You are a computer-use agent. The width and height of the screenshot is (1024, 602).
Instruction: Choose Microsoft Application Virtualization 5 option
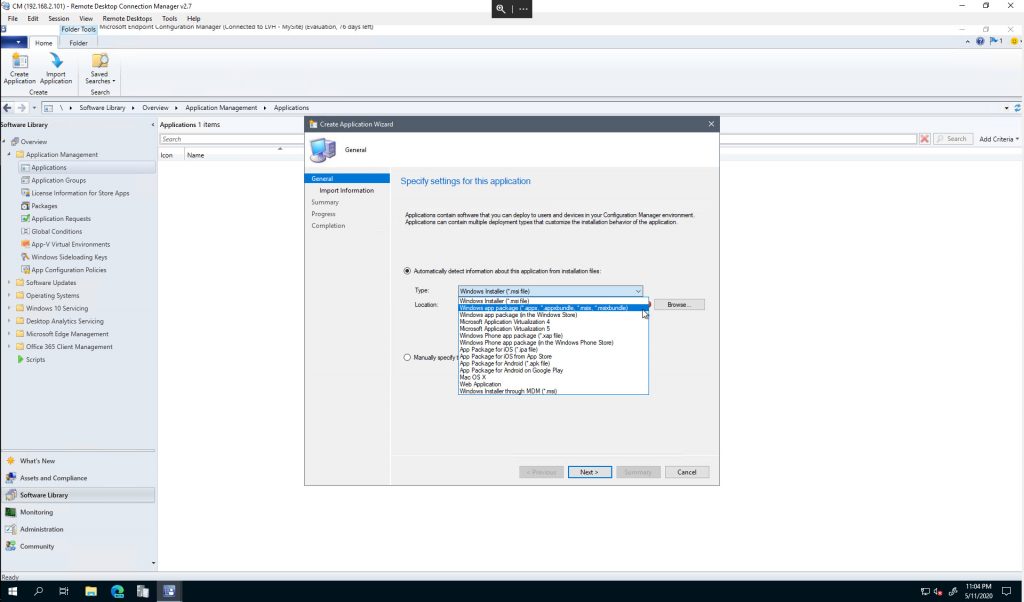(554, 329)
